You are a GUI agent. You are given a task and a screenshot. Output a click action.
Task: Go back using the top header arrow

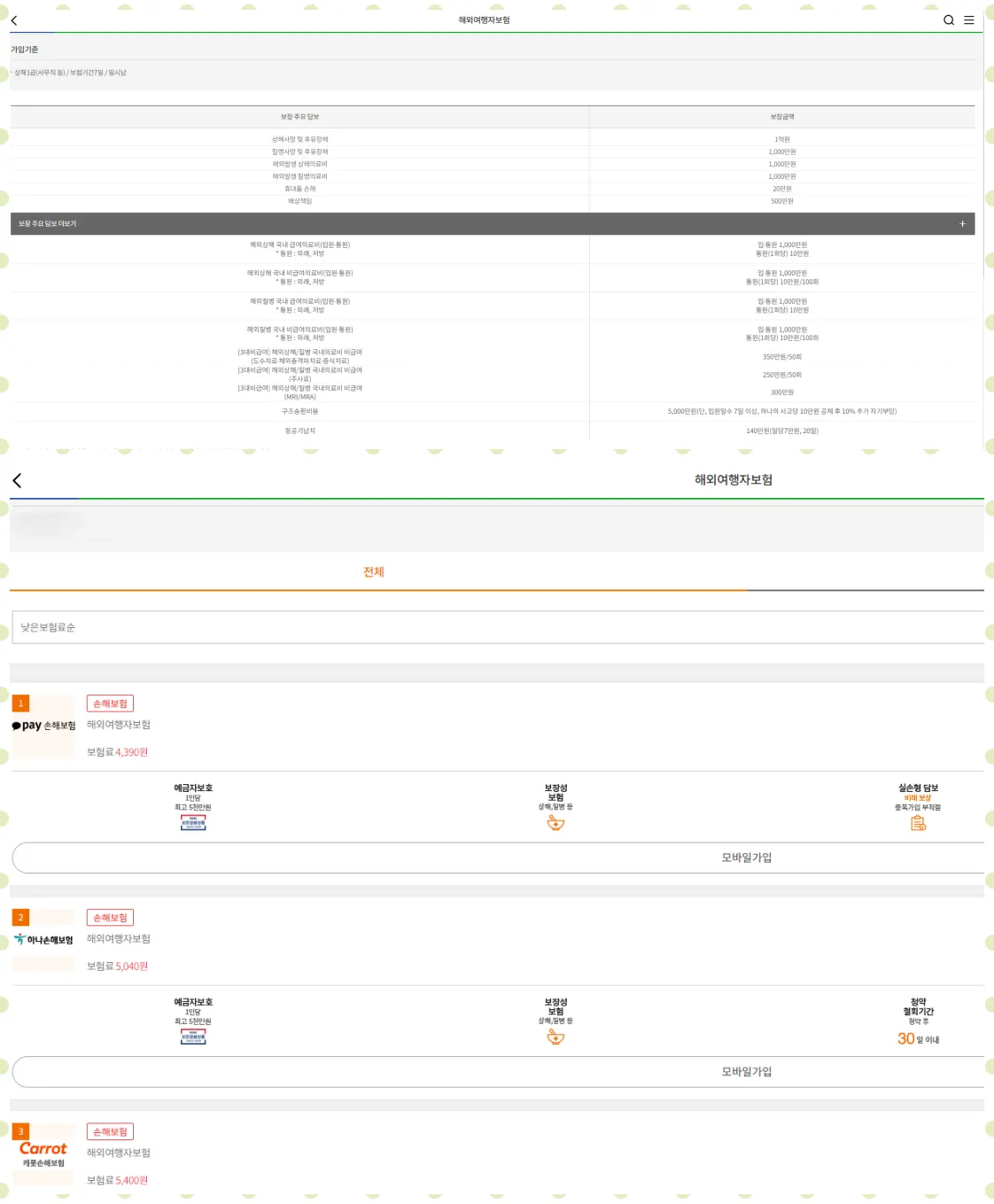14,20
